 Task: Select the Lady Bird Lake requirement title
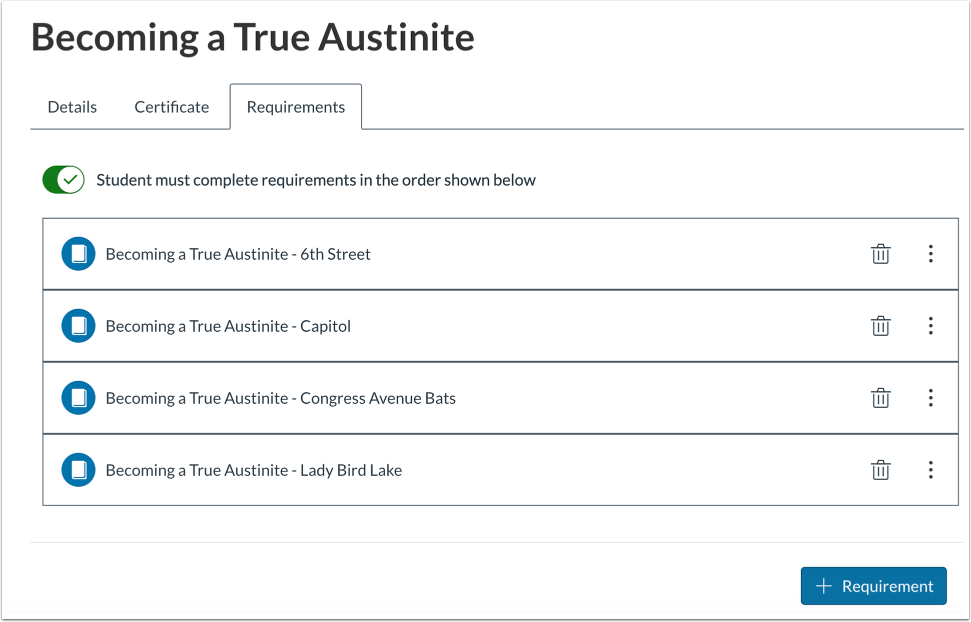click(253, 470)
